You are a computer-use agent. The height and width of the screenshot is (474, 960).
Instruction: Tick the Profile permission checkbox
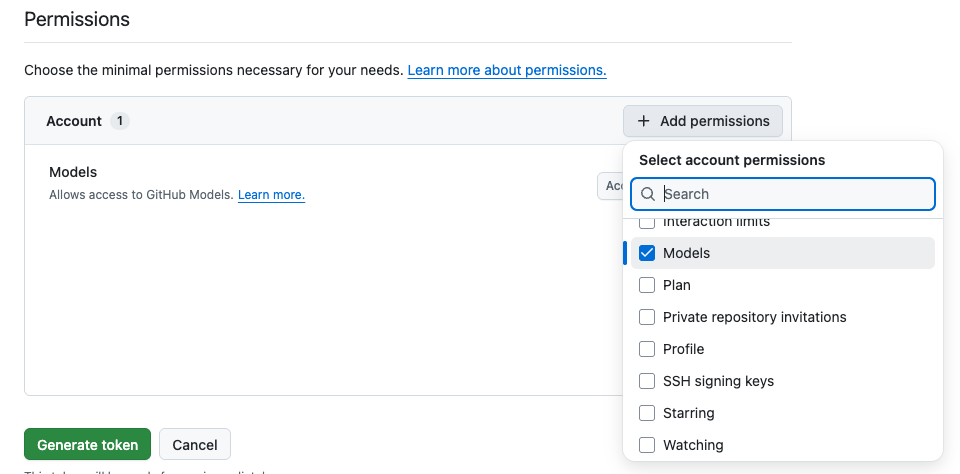pyautogui.click(x=647, y=349)
